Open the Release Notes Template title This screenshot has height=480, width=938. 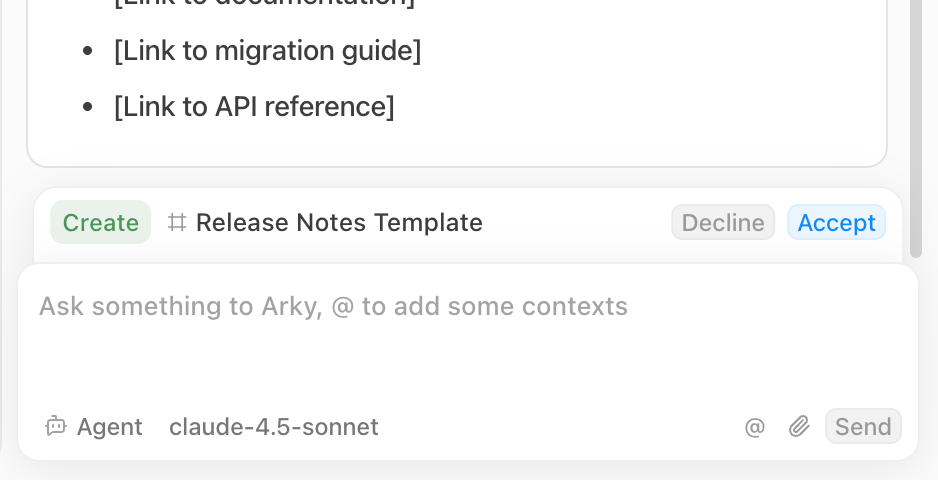pyautogui.click(x=339, y=222)
